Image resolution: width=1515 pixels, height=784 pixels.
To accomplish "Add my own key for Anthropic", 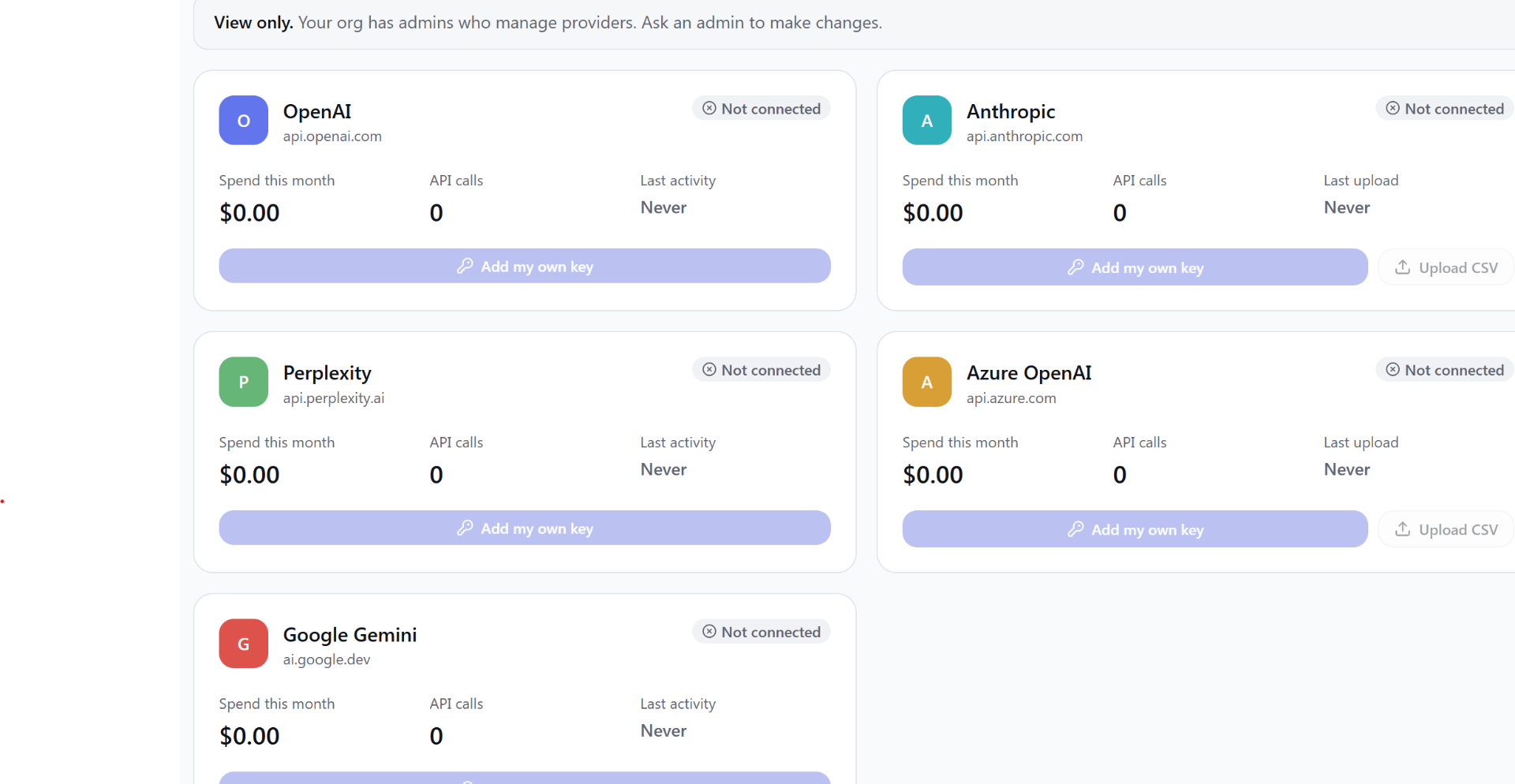I will [1135, 267].
